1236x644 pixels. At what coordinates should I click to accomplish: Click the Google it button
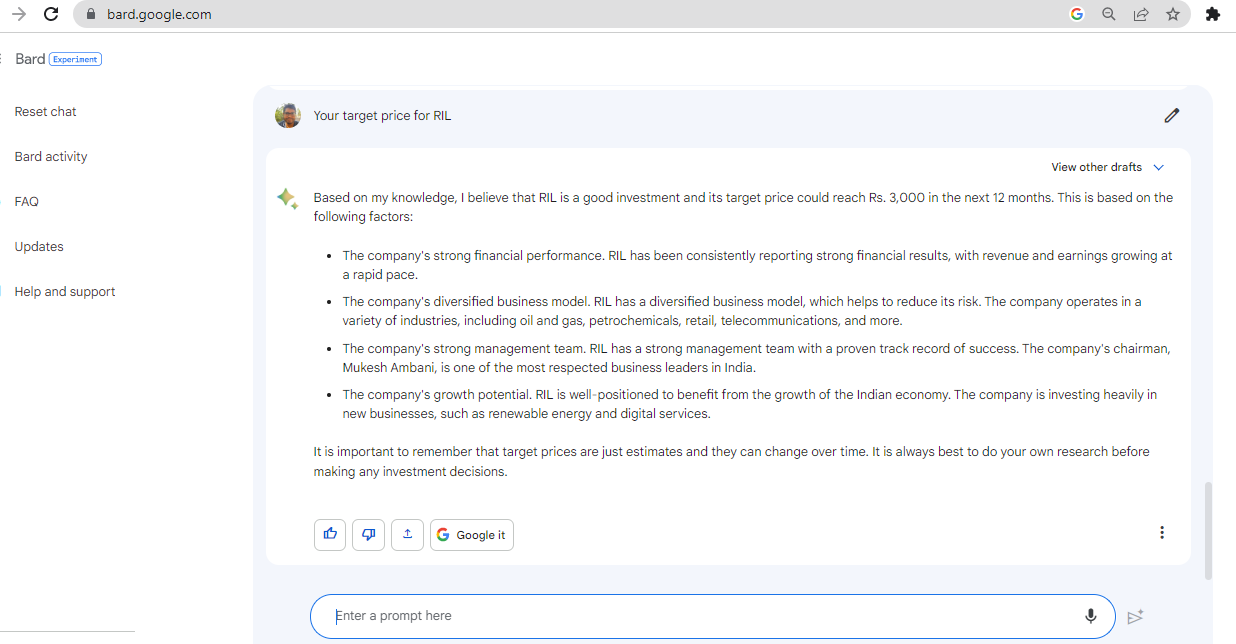click(472, 535)
